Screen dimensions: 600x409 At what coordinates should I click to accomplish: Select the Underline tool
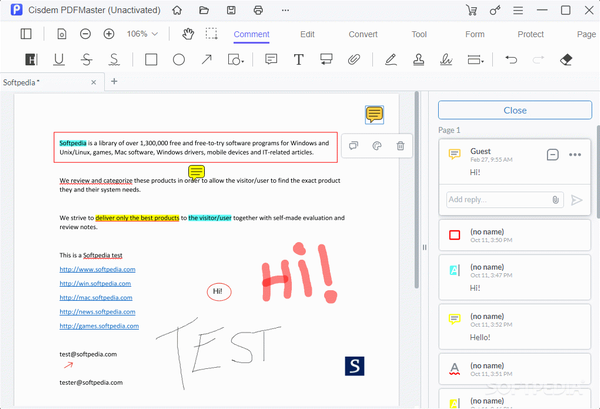pos(59,60)
